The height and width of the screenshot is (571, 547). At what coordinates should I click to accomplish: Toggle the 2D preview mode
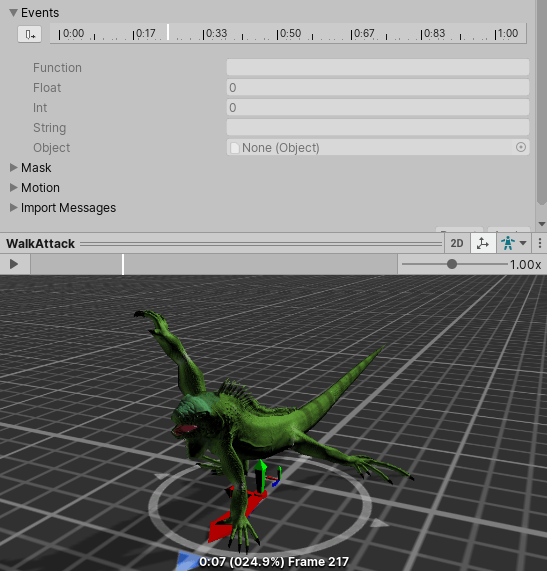457,243
